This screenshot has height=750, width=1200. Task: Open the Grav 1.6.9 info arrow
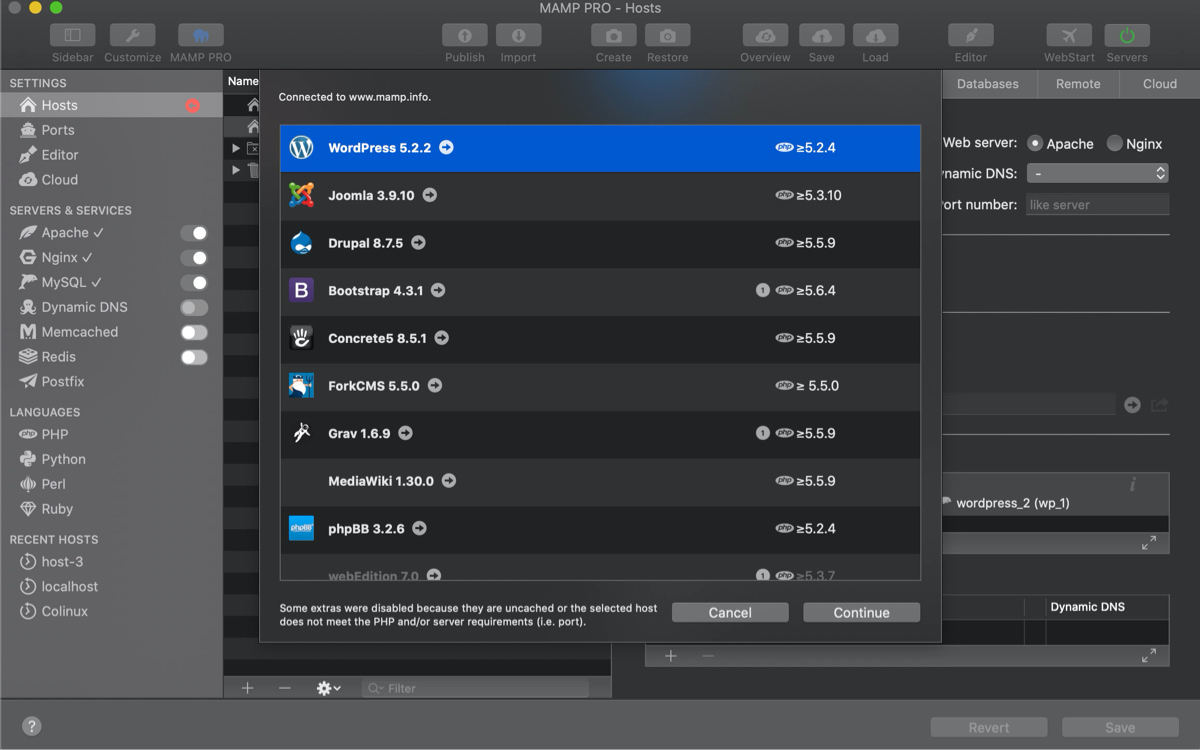[405, 433]
